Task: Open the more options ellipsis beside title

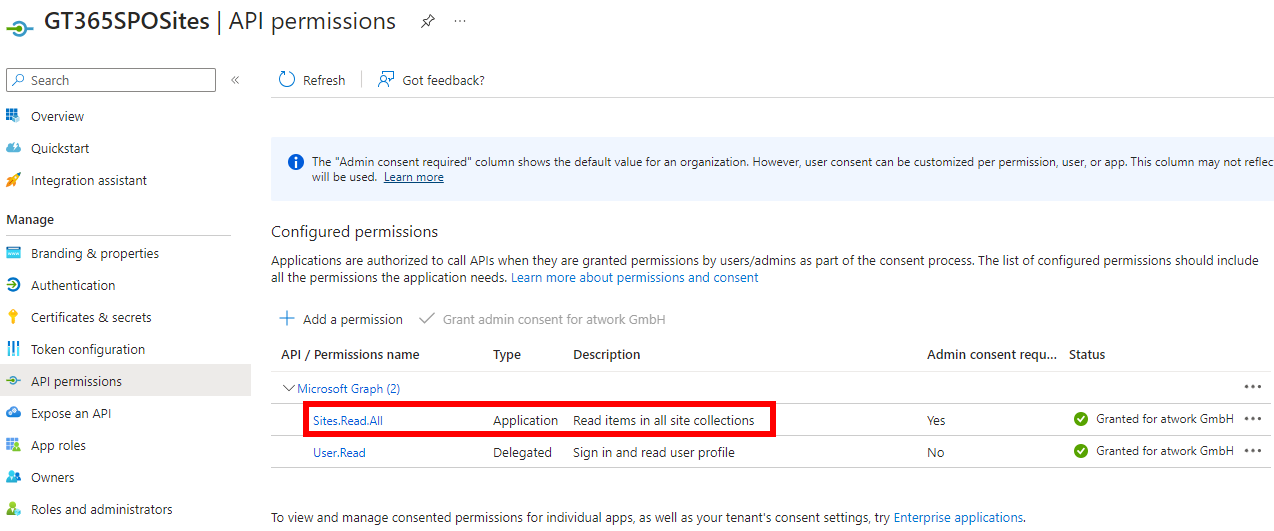Action: (460, 20)
